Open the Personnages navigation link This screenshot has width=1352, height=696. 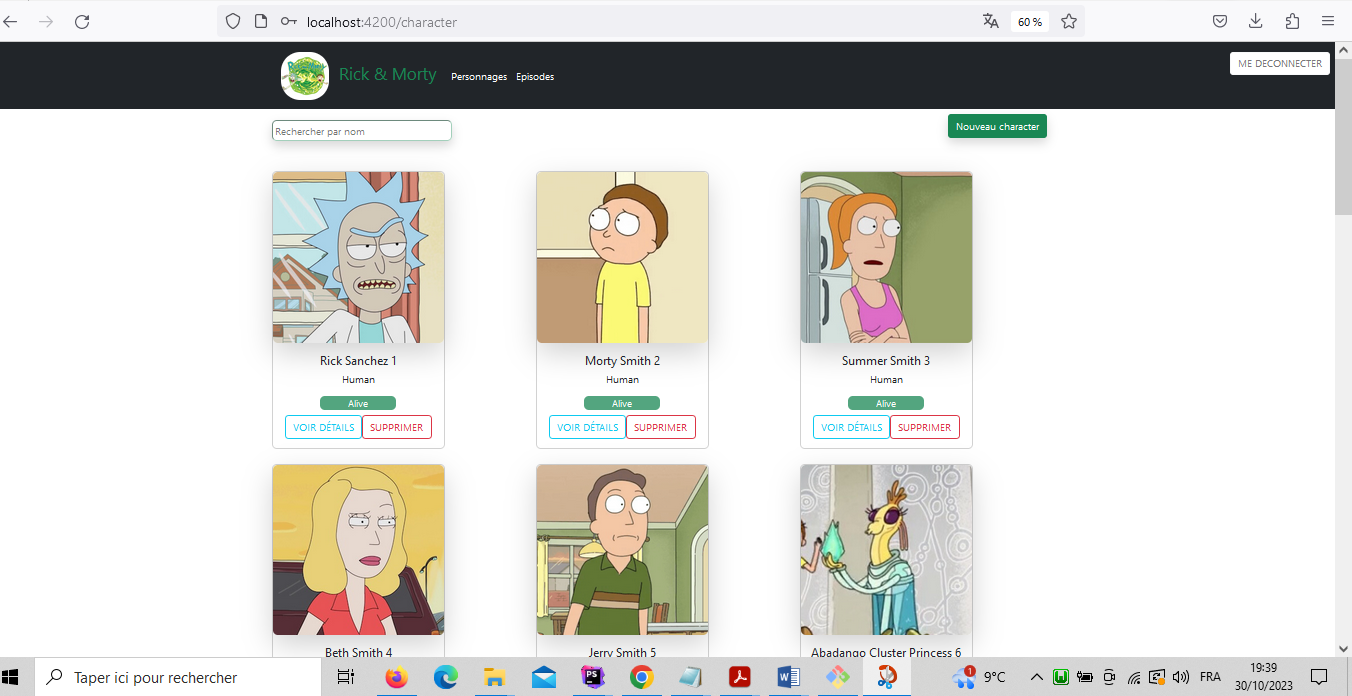[x=479, y=77]
